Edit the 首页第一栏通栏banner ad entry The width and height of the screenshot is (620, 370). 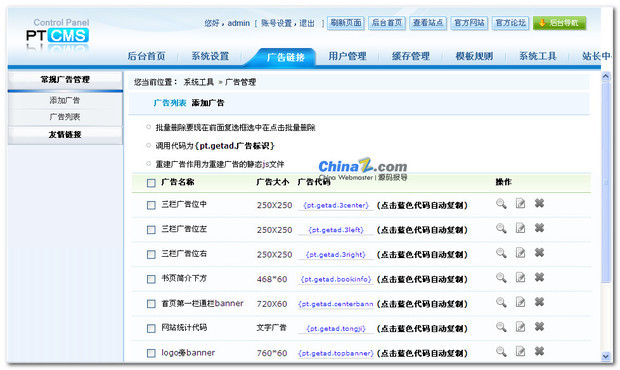520,302
